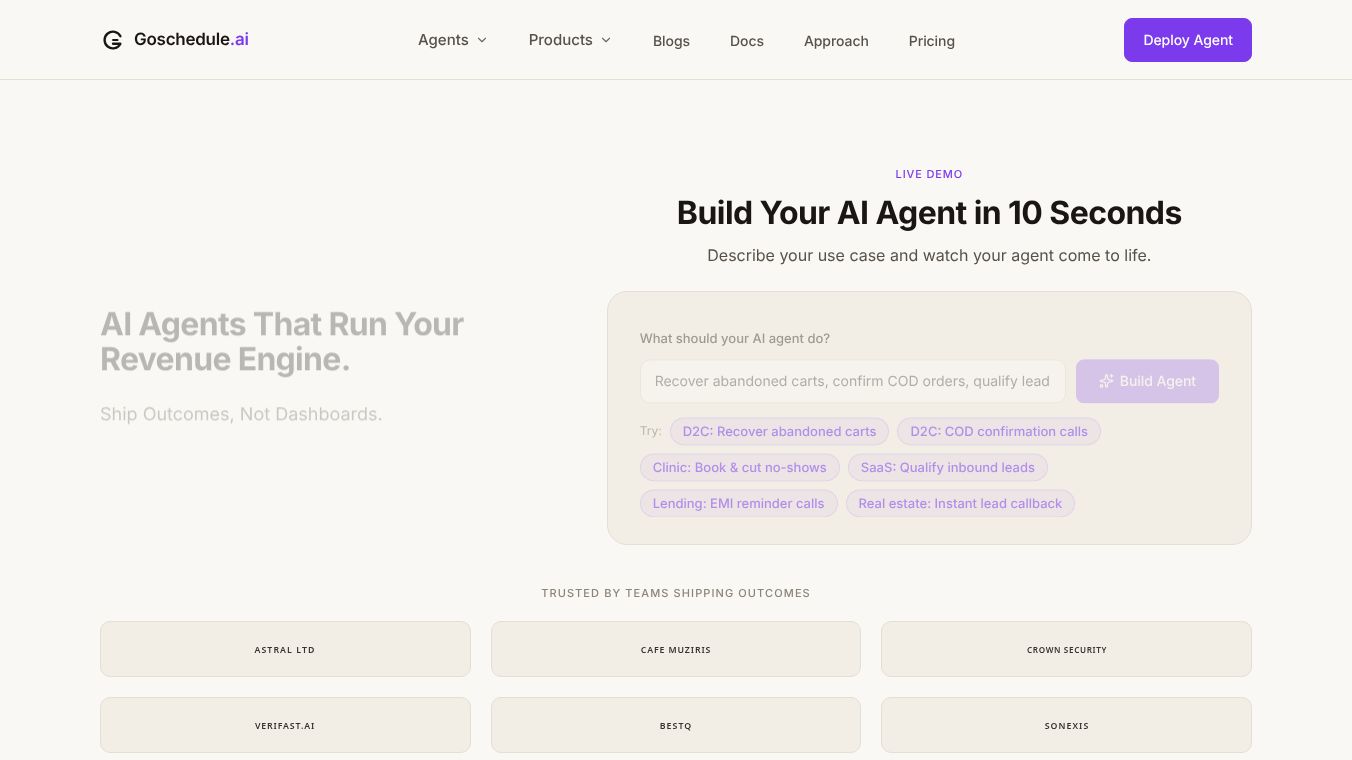Click the Build Agent button
The width and height of the screenshot is (1352, 760).
(x=1147, y=381)
